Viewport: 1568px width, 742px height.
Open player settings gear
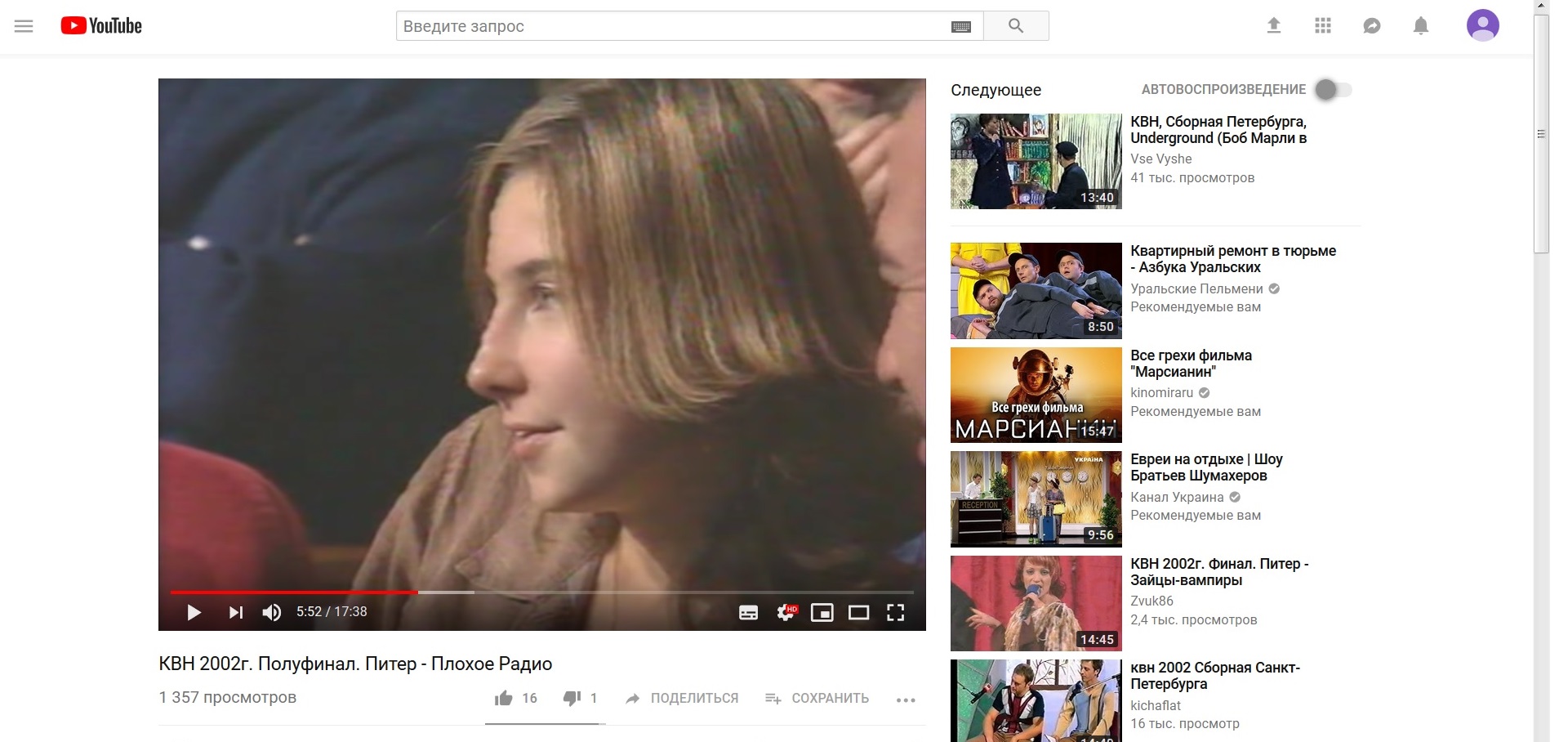[x=786, y=612]
